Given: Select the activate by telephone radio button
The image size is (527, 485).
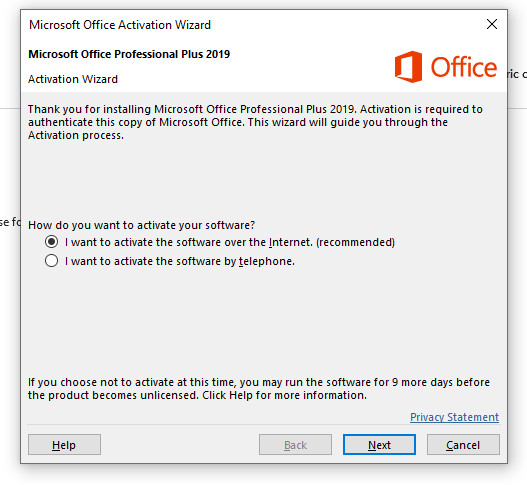Looking at the screenshot, I should coord(51,261).
